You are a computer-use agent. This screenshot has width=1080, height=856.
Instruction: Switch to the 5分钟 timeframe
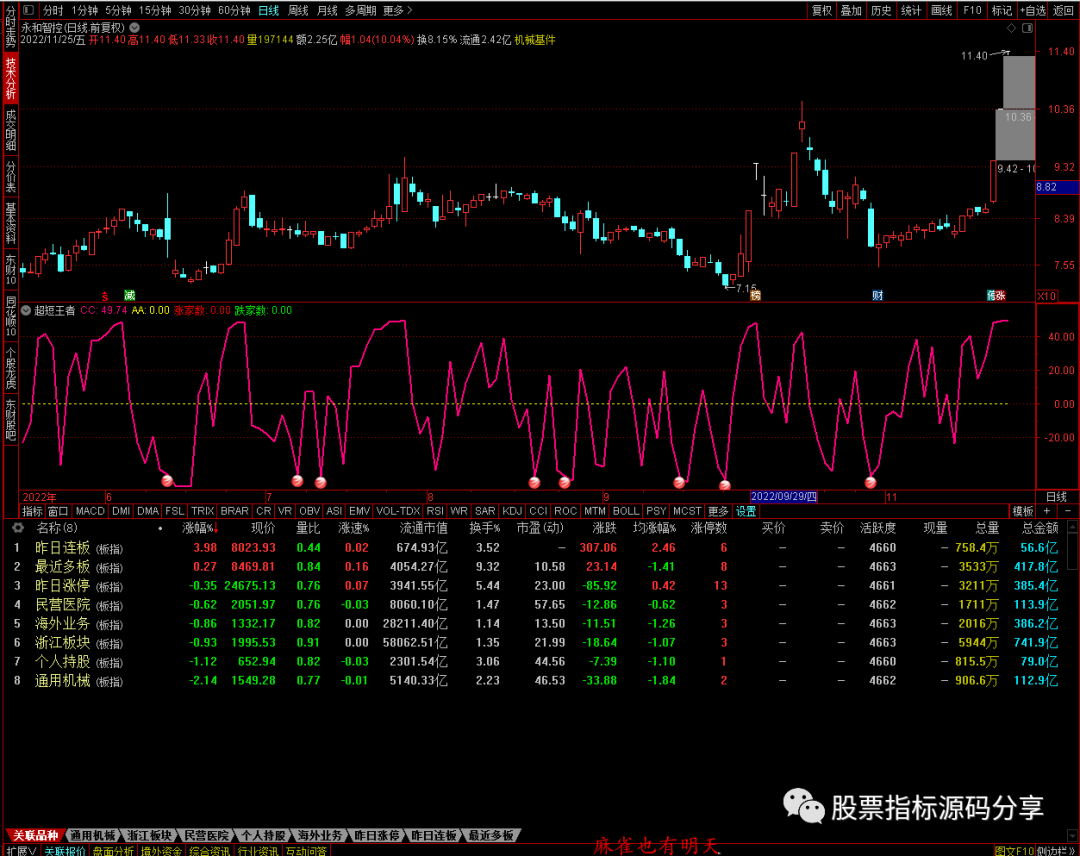tap(118, 10)
